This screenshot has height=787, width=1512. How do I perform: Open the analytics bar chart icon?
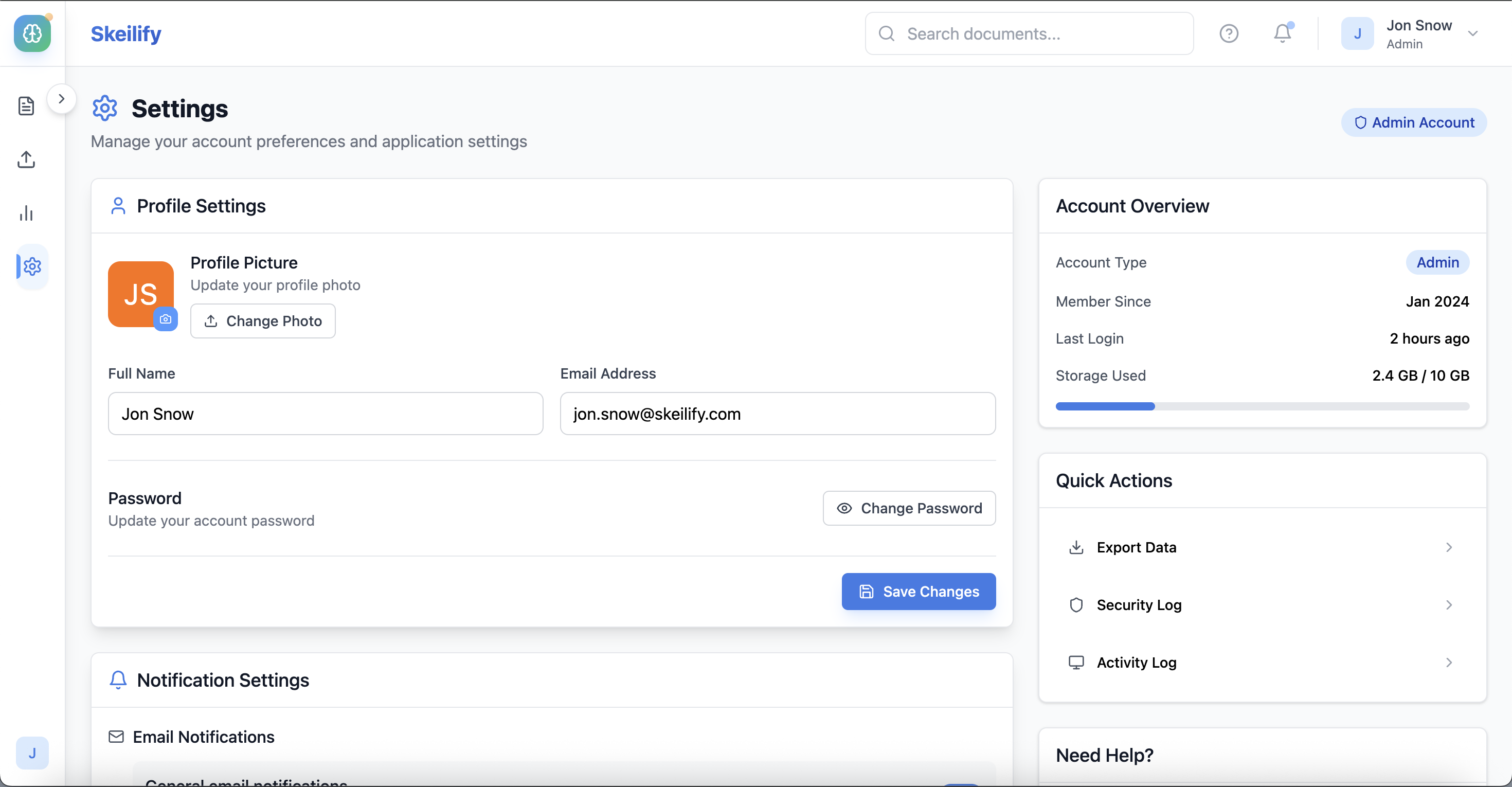tap(26, 213)
